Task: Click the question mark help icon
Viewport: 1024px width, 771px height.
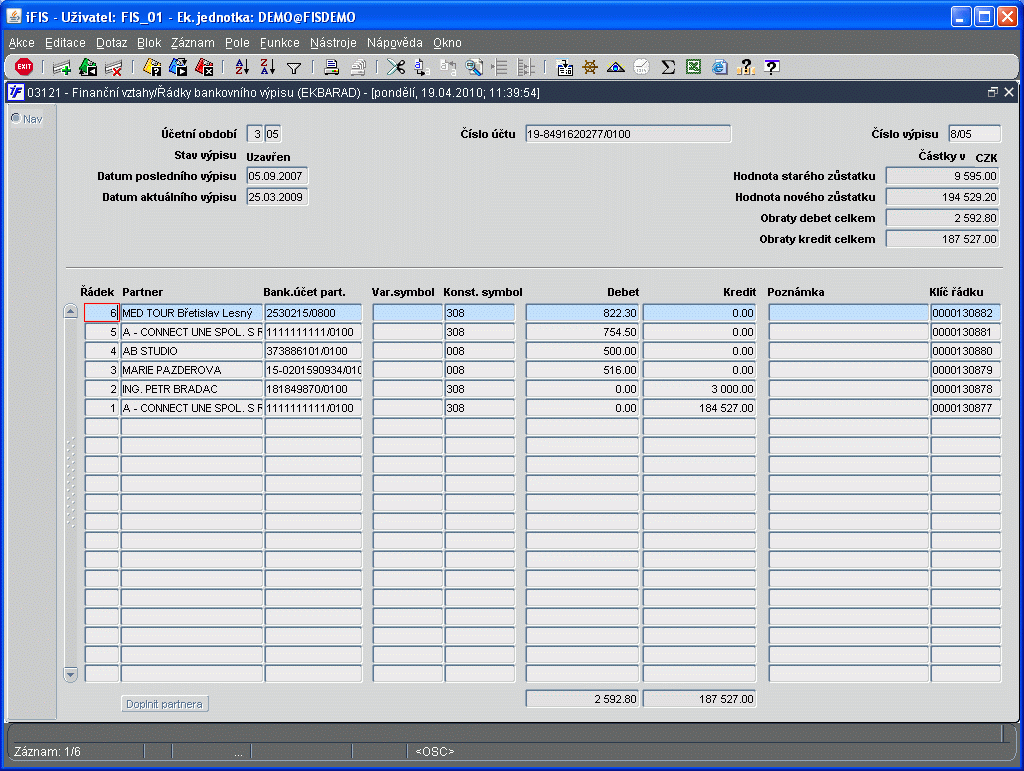Action: tap(771, 67)
